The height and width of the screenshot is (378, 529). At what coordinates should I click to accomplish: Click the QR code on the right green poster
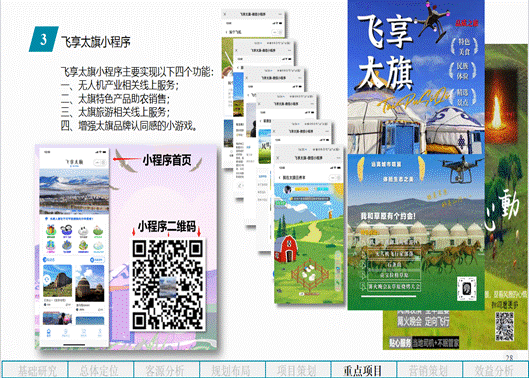click(505, 326)
